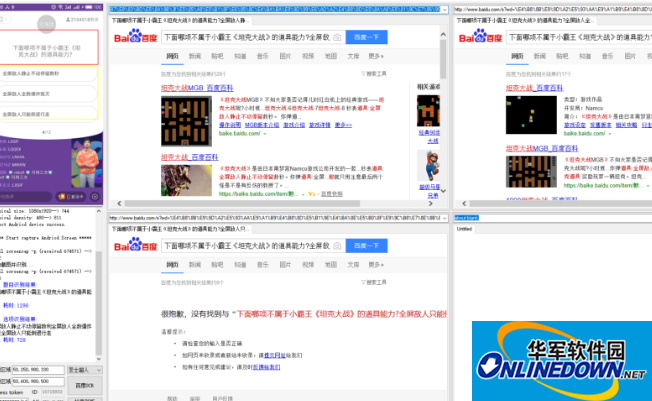Viewport: 652px width, 401px height.
Task: Select 新闻 tab in top-right Baidu pane
Action: tap(540, 56)
